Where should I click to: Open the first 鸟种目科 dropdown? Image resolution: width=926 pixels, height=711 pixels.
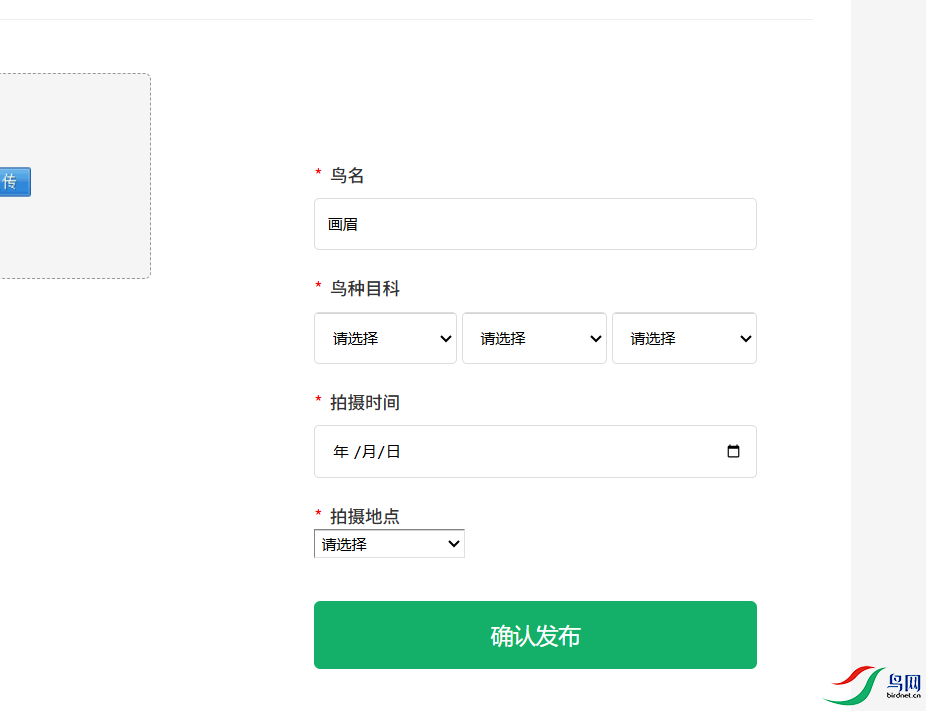point(385,338)
